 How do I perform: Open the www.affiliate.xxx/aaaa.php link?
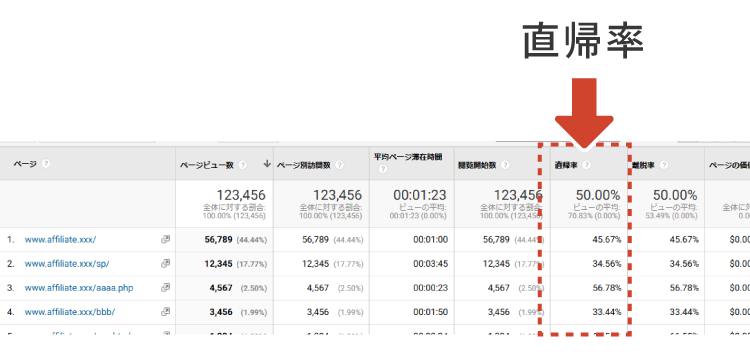[x=79, y=288]
